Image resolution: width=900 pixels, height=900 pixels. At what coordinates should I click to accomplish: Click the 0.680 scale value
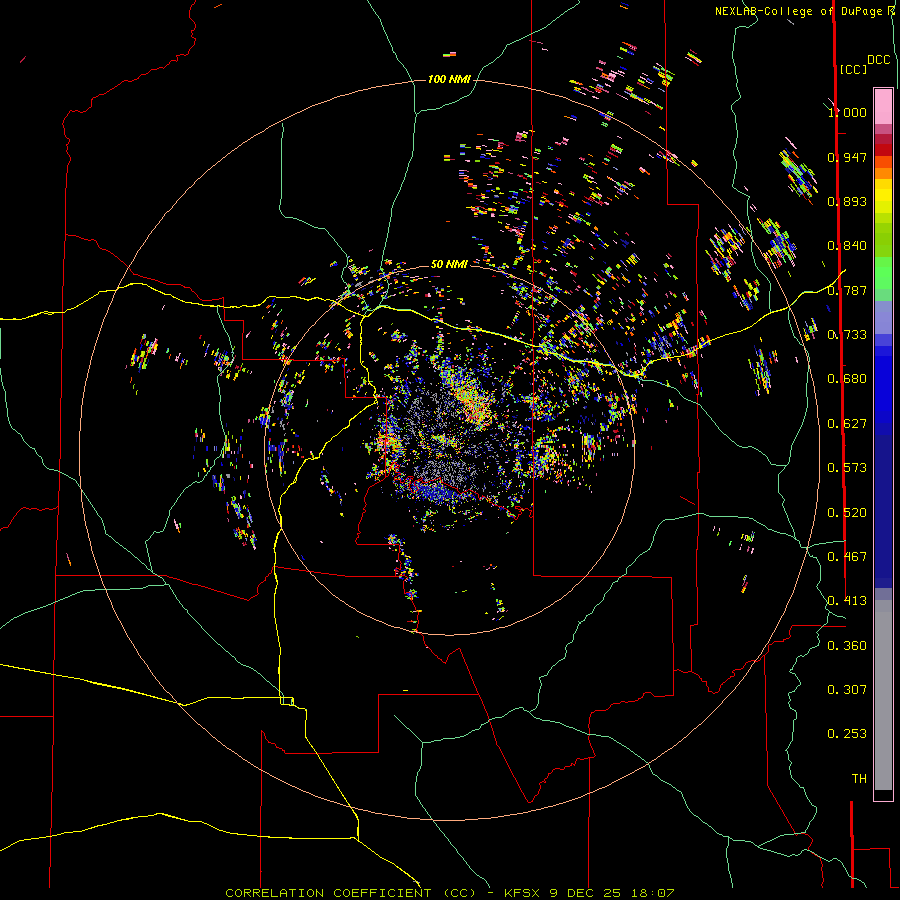tap(847, 379)
